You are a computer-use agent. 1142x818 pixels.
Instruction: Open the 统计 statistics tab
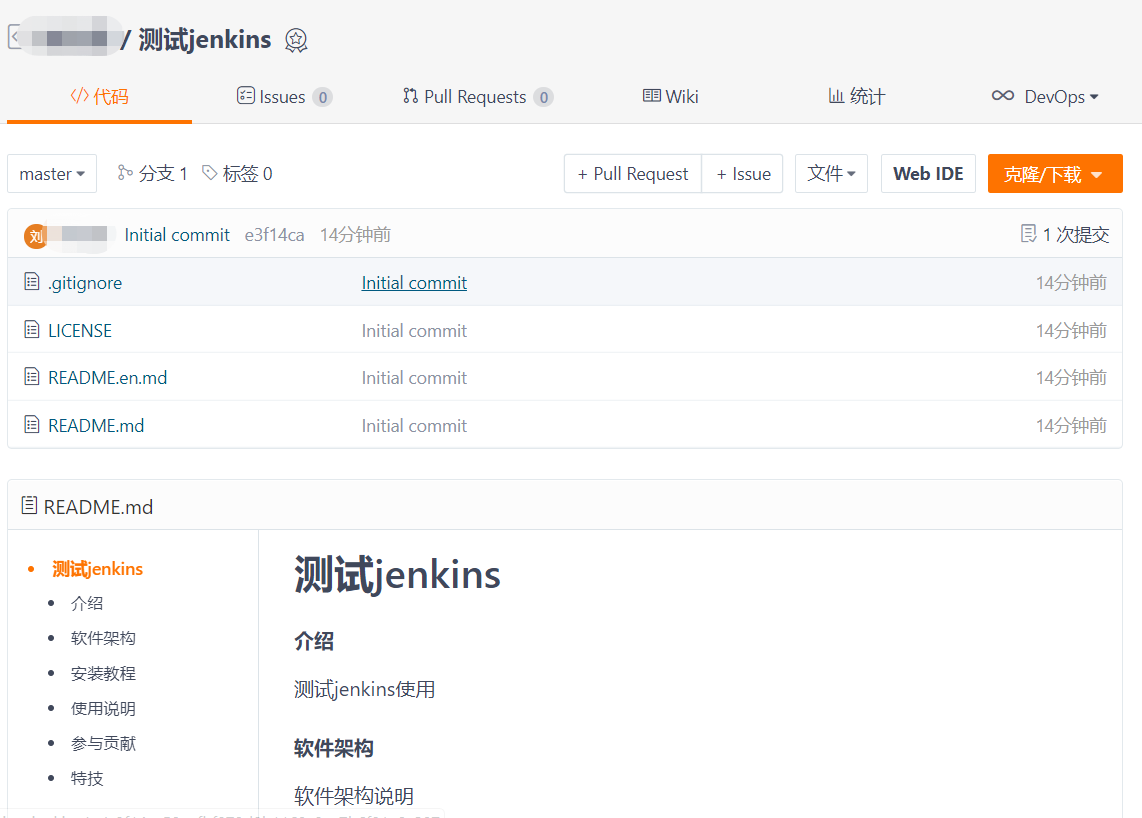pos(856,97)
